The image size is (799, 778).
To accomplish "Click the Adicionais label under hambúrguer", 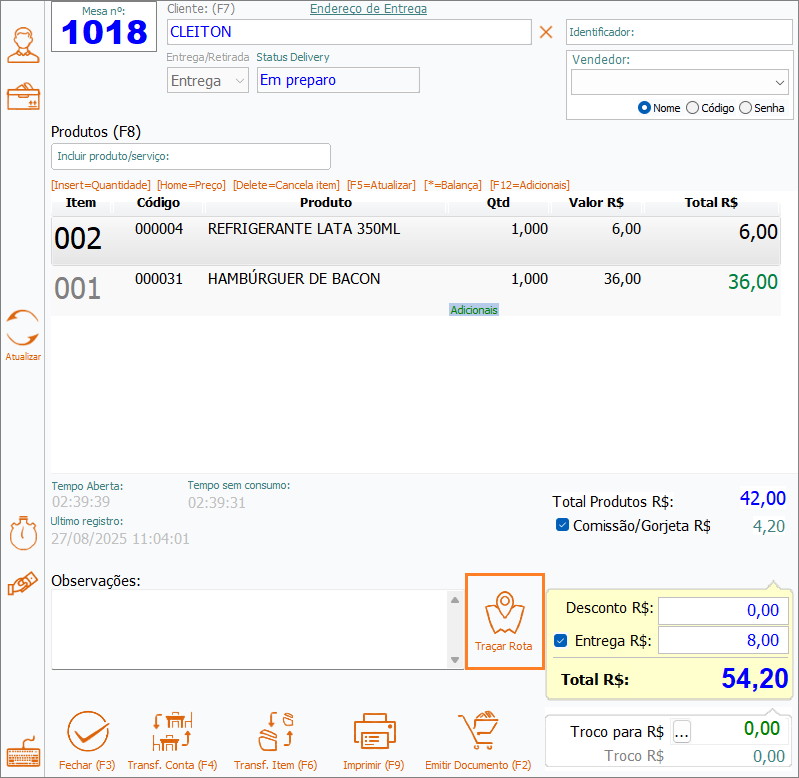I will [x=474, y=310].
